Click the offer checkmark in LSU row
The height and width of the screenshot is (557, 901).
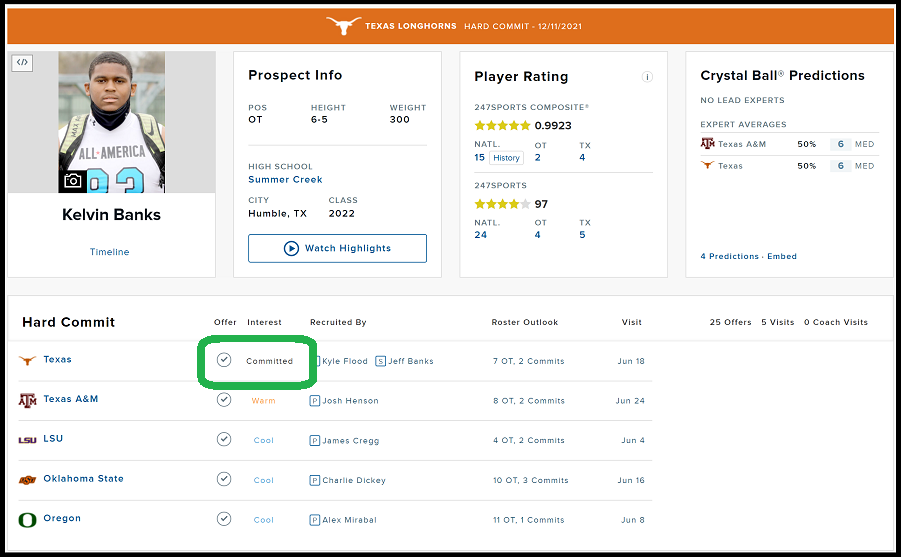click(224, 439)
